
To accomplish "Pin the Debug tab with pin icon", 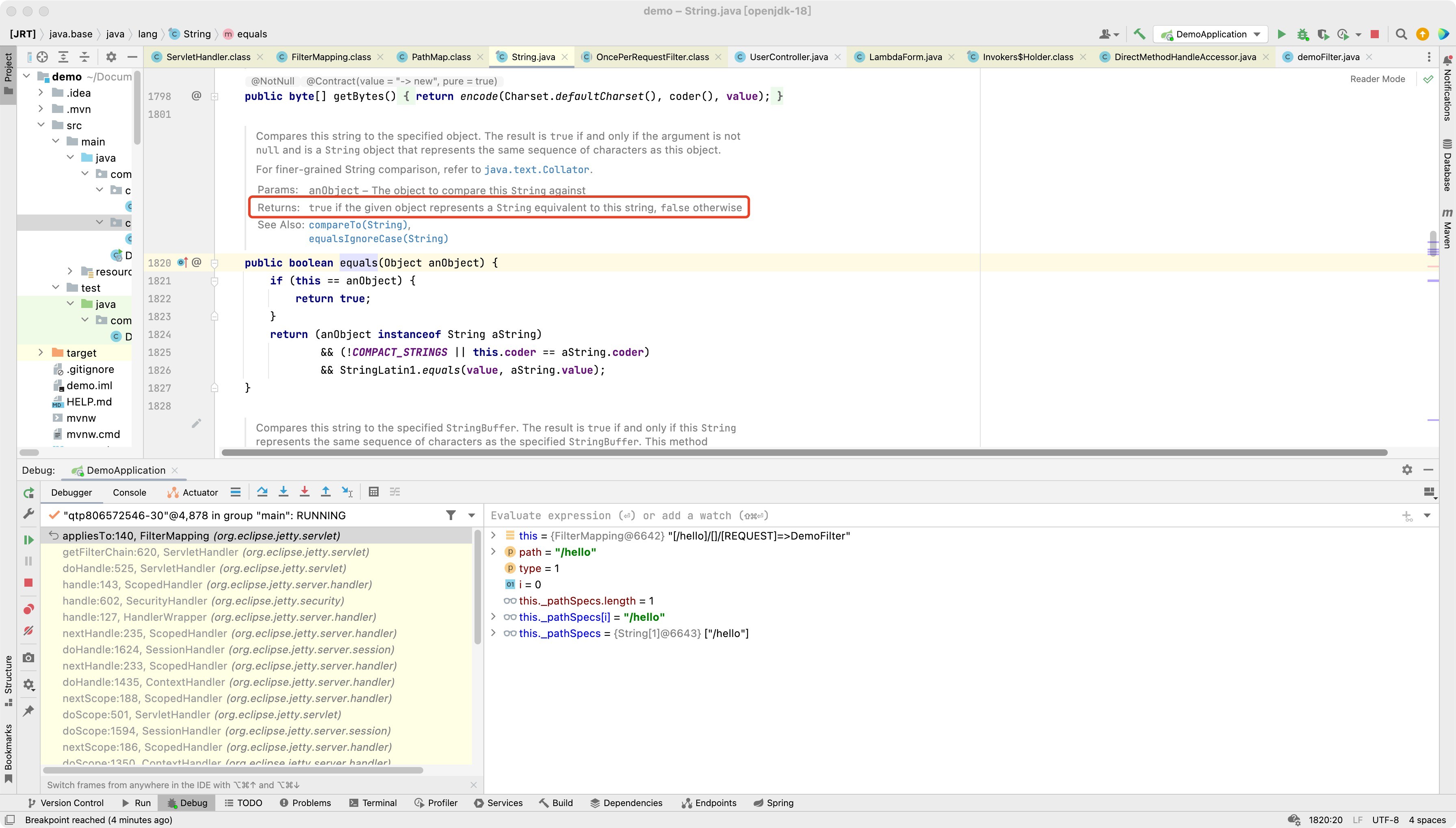I will 28,710.
